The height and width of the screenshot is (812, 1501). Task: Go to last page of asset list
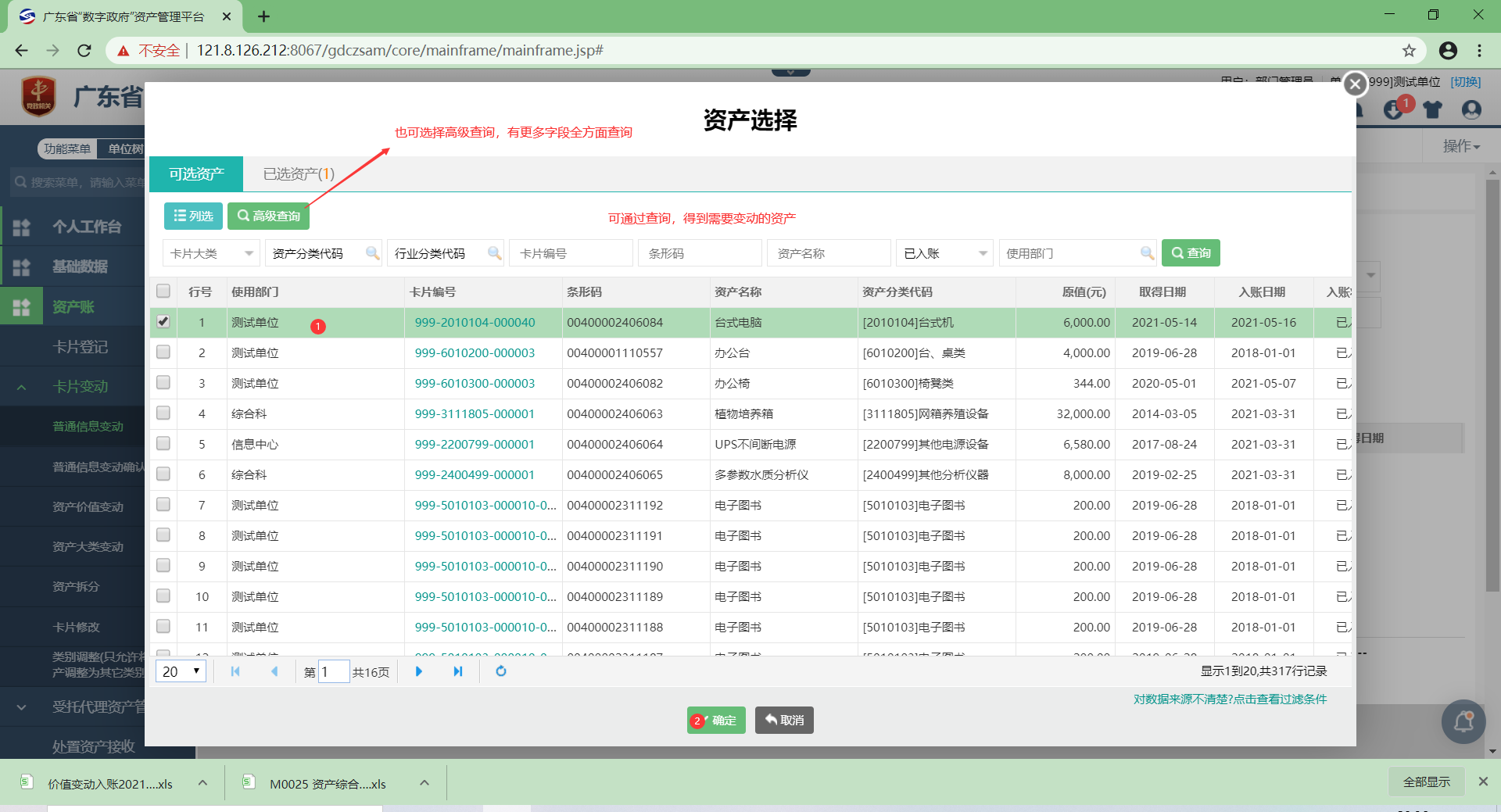click(x=458, y=671)
